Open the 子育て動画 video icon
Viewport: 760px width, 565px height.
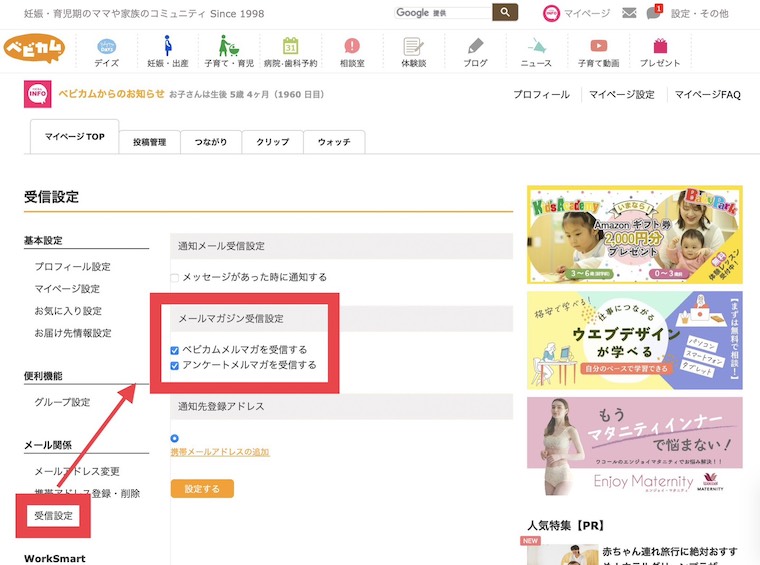598,46
